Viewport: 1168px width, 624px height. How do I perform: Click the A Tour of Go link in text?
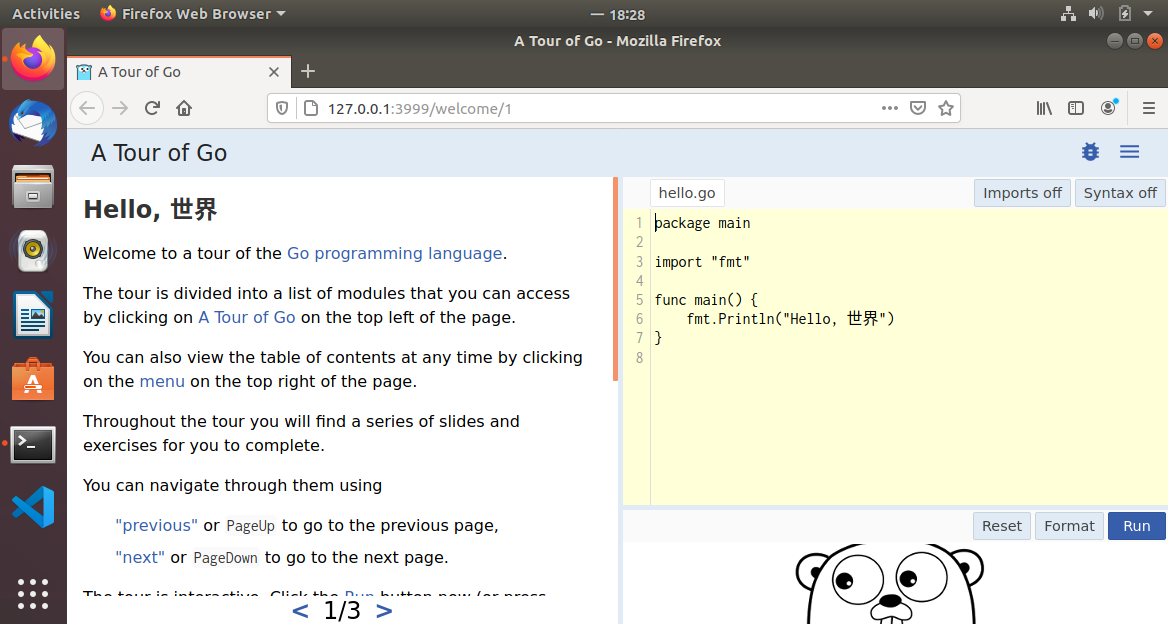[x=247, y=317]
